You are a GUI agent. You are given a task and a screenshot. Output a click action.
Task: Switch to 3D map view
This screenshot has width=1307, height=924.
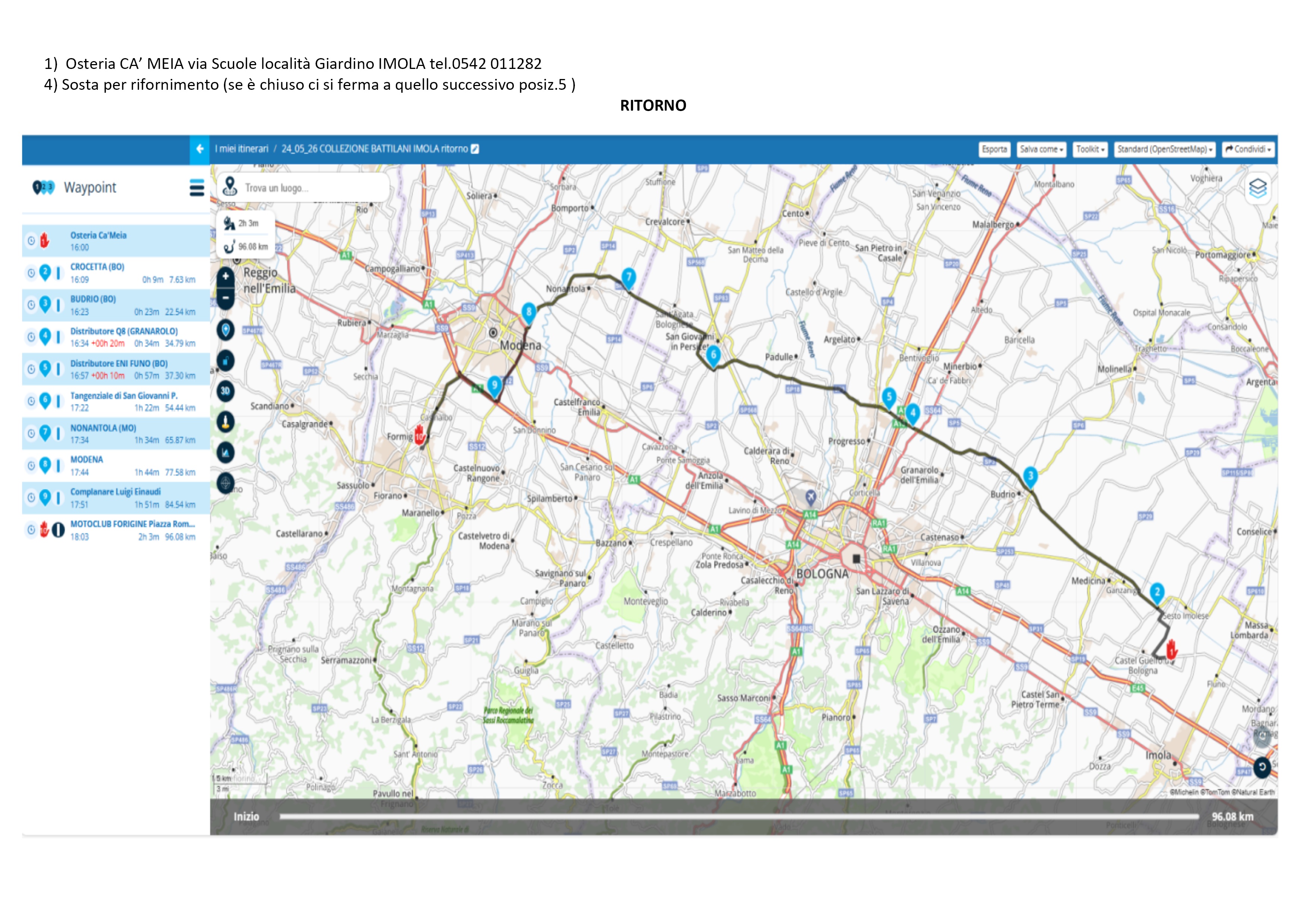[226, 391]
